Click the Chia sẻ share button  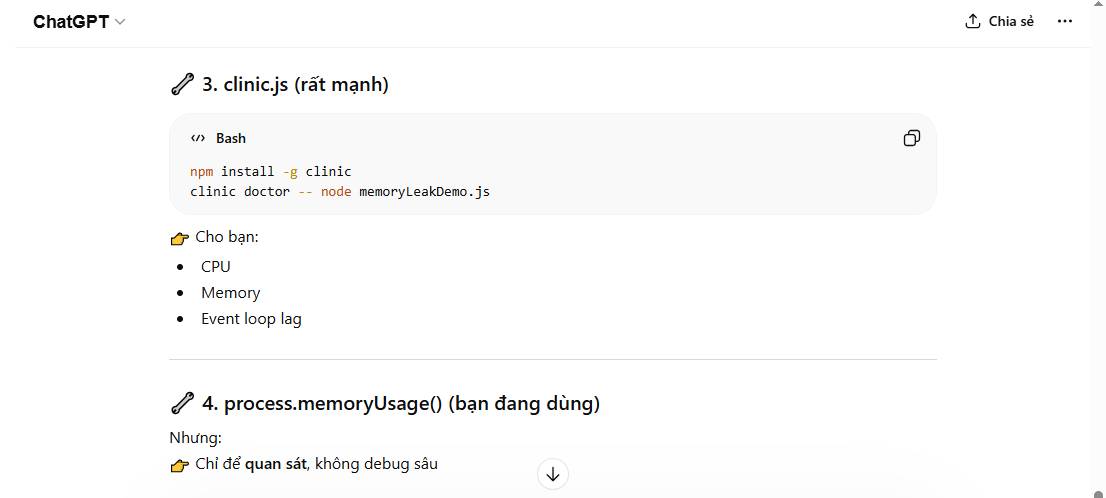point(999,21)
